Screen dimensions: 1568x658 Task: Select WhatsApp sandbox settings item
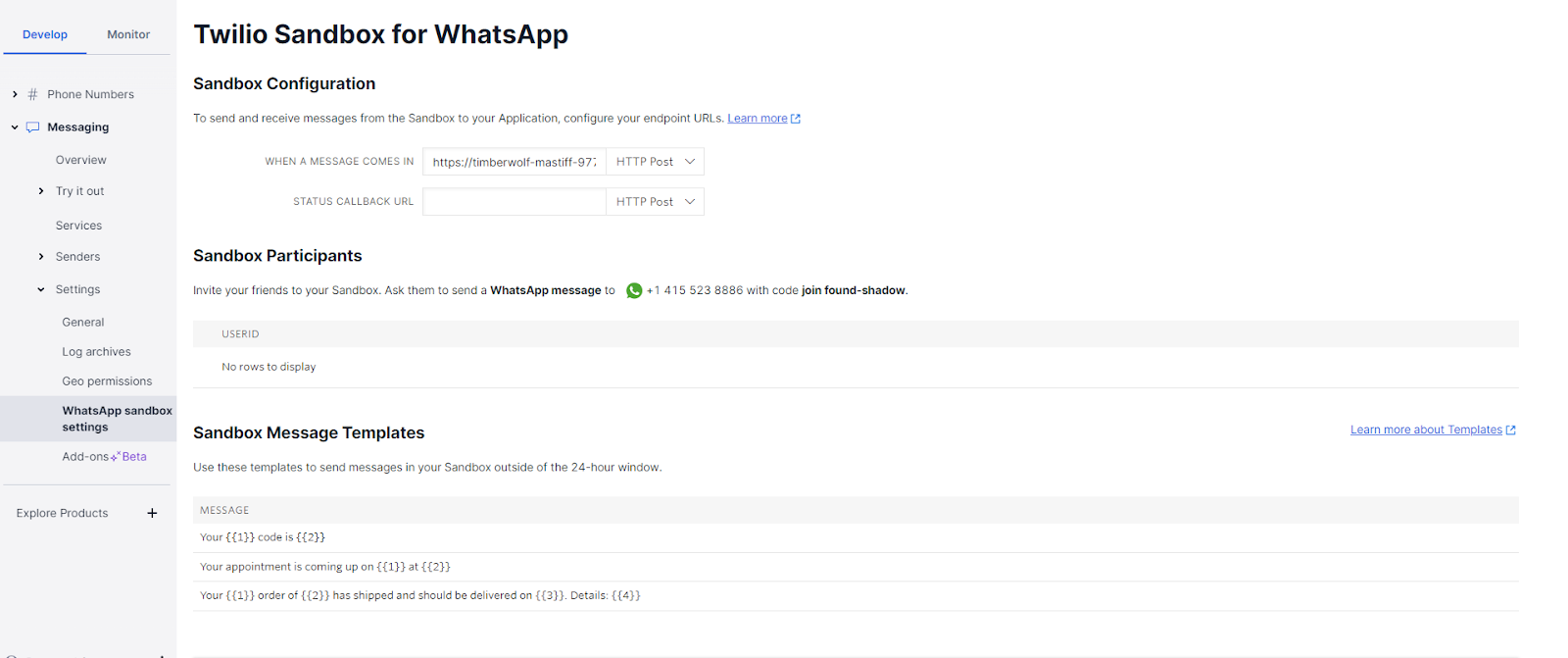point(88,419)
